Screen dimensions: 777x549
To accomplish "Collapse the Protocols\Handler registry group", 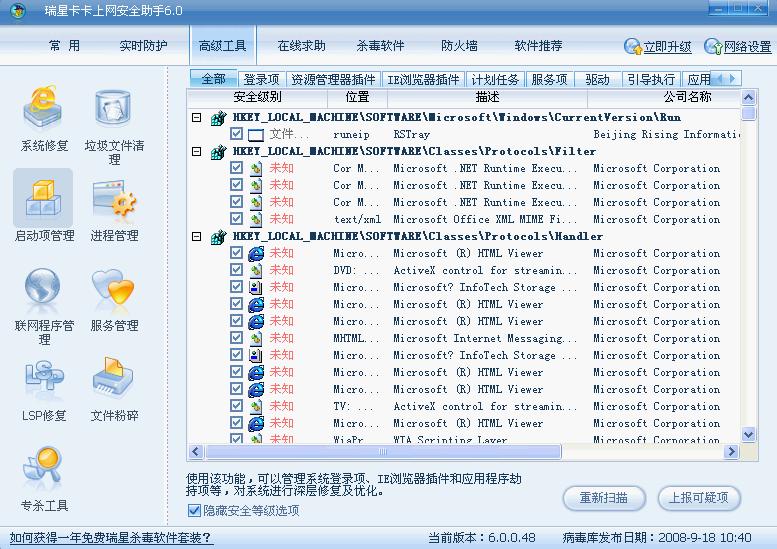I will pyautogui.click(x=197, y=236).
